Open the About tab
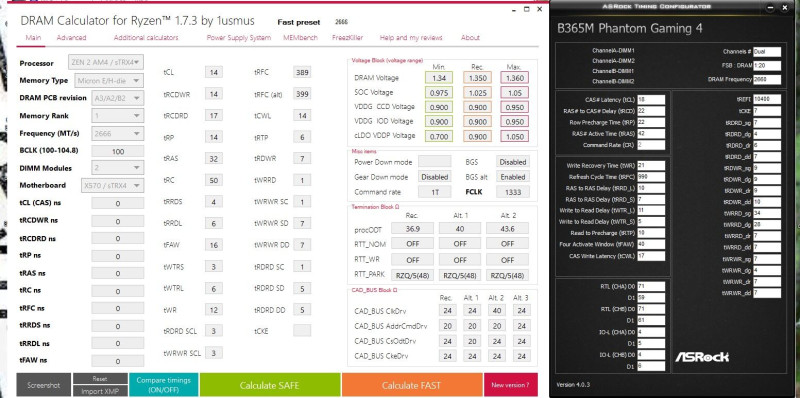This screenshot has height=398, width=800. tap(470, 38)
